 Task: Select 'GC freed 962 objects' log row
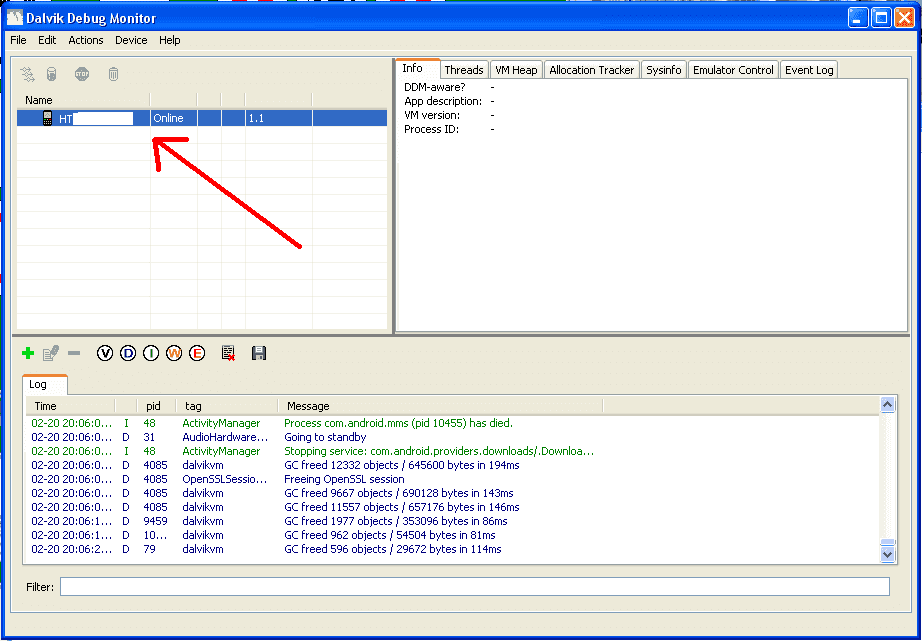pyautogui.click(x=453, y=535)
